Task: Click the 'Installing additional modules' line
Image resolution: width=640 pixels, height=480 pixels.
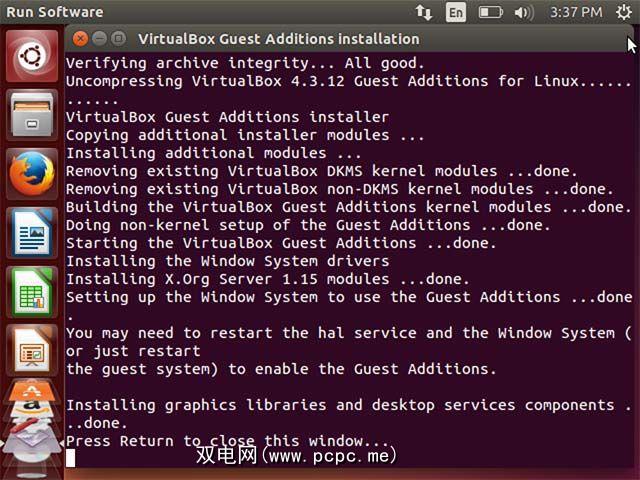Action: pos(214,153)
